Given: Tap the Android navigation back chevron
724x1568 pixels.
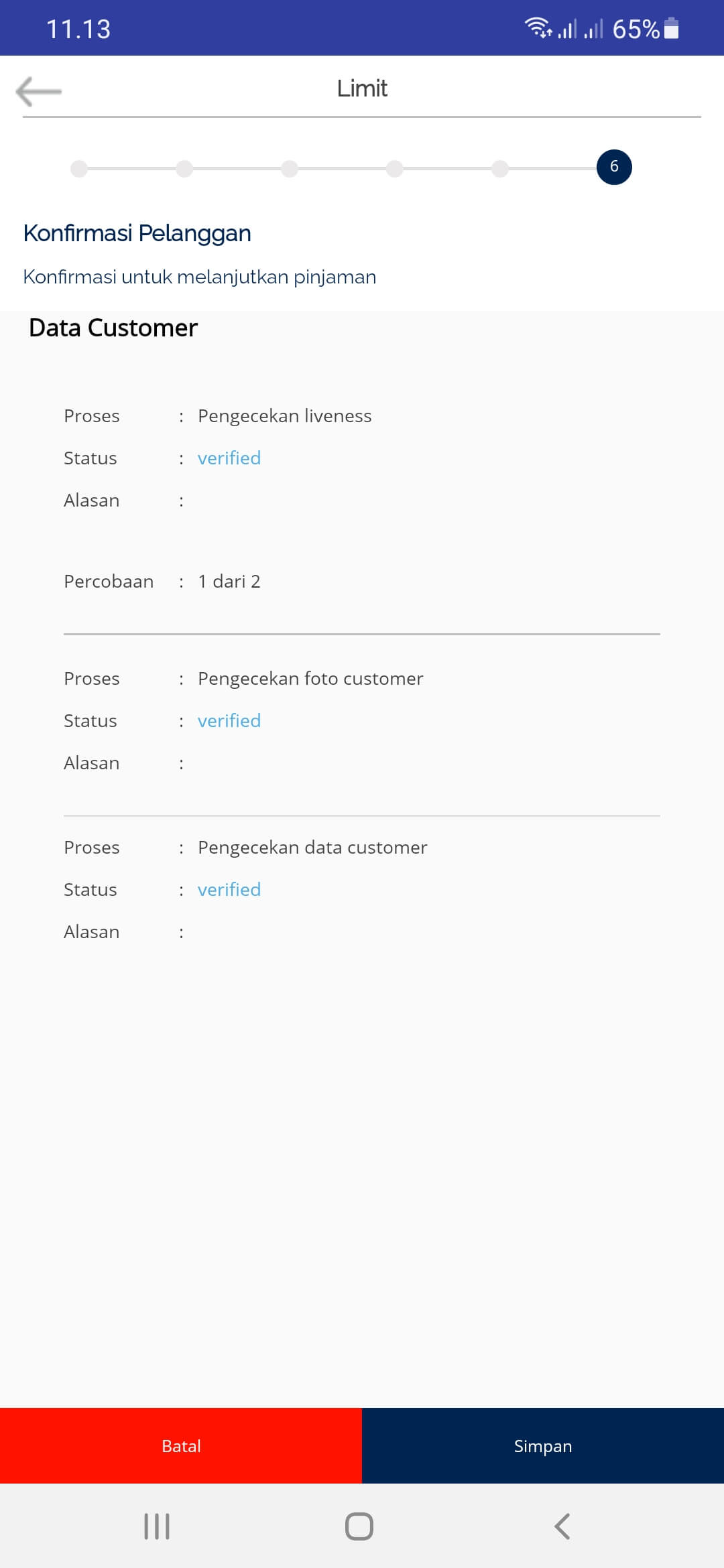Looking at the screenshot, I should tap(562, 1526).
